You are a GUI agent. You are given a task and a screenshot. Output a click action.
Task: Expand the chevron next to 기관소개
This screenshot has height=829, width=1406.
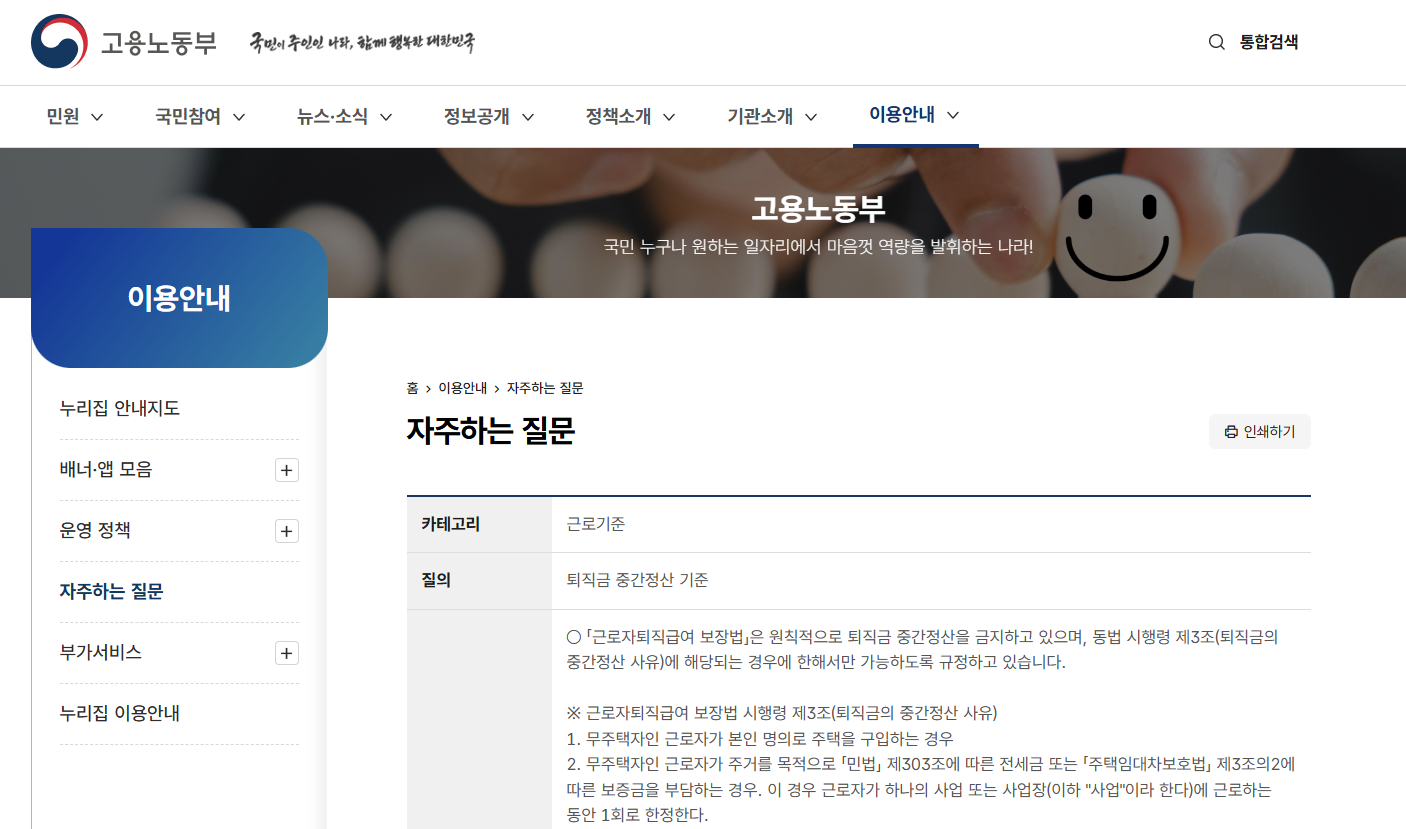[x=811, y=117]
